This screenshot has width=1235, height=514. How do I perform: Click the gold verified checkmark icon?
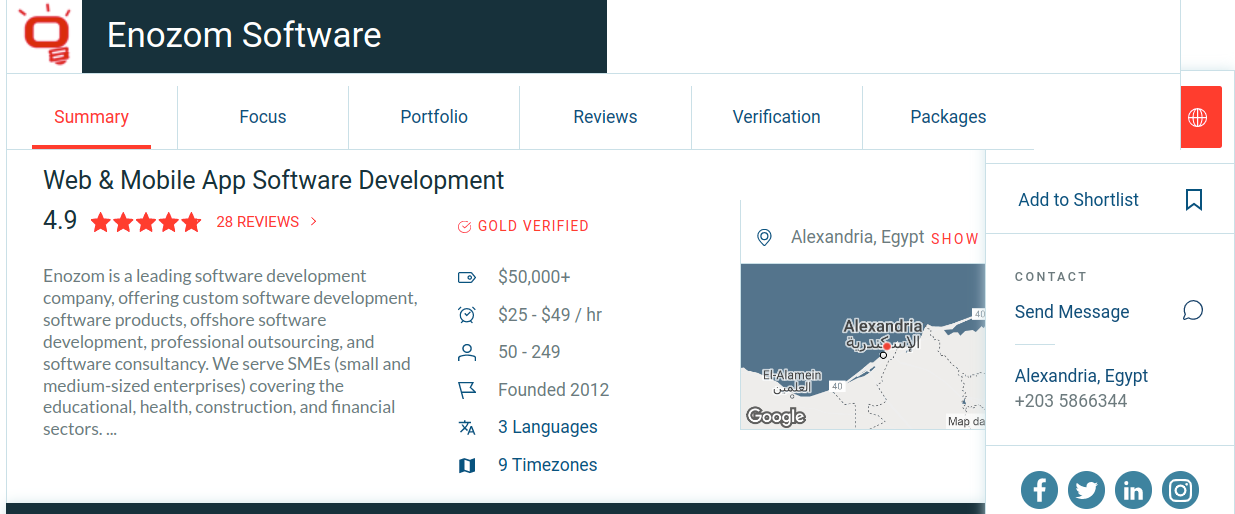tap(464, 227)
